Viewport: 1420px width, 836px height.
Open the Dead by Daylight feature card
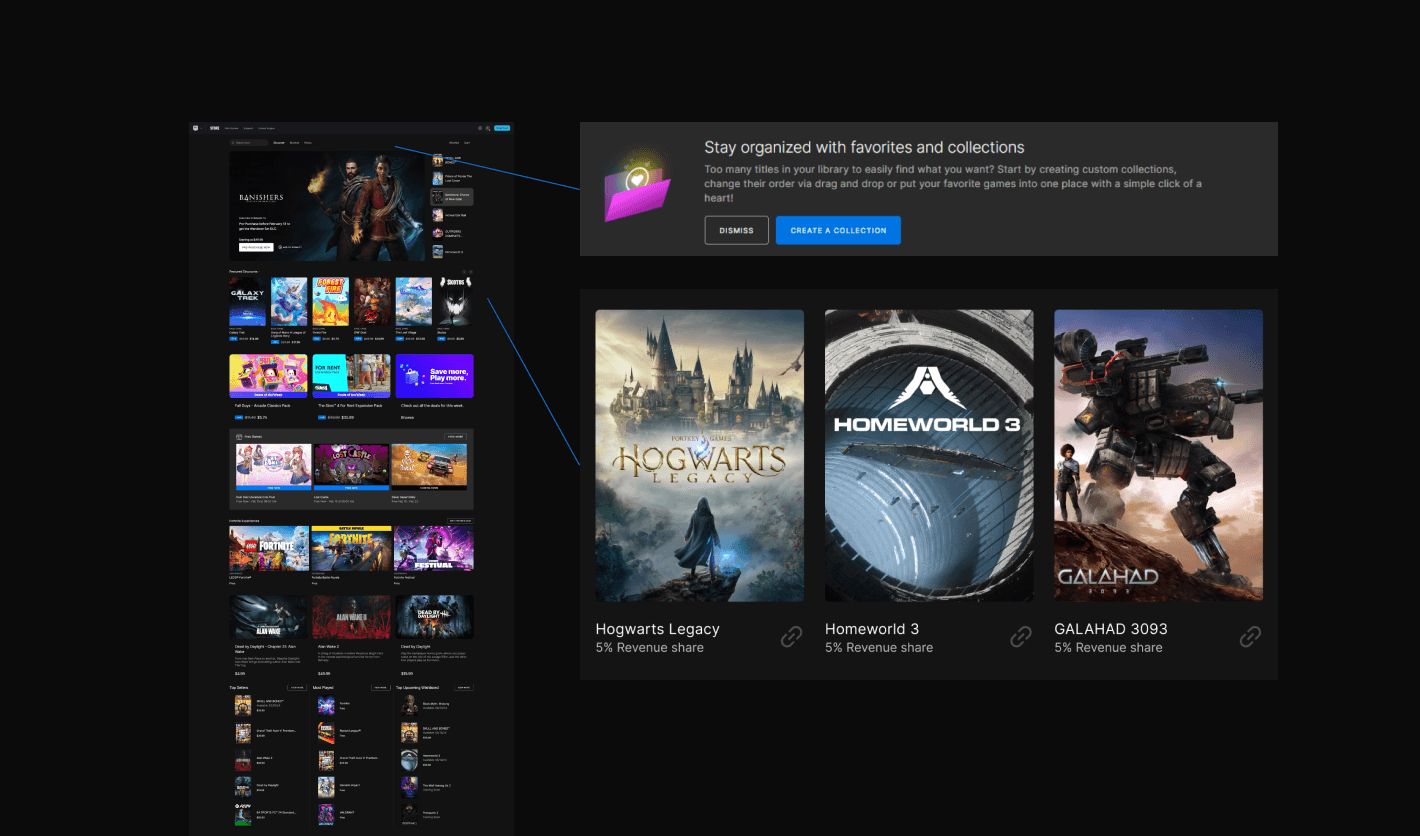435,635
